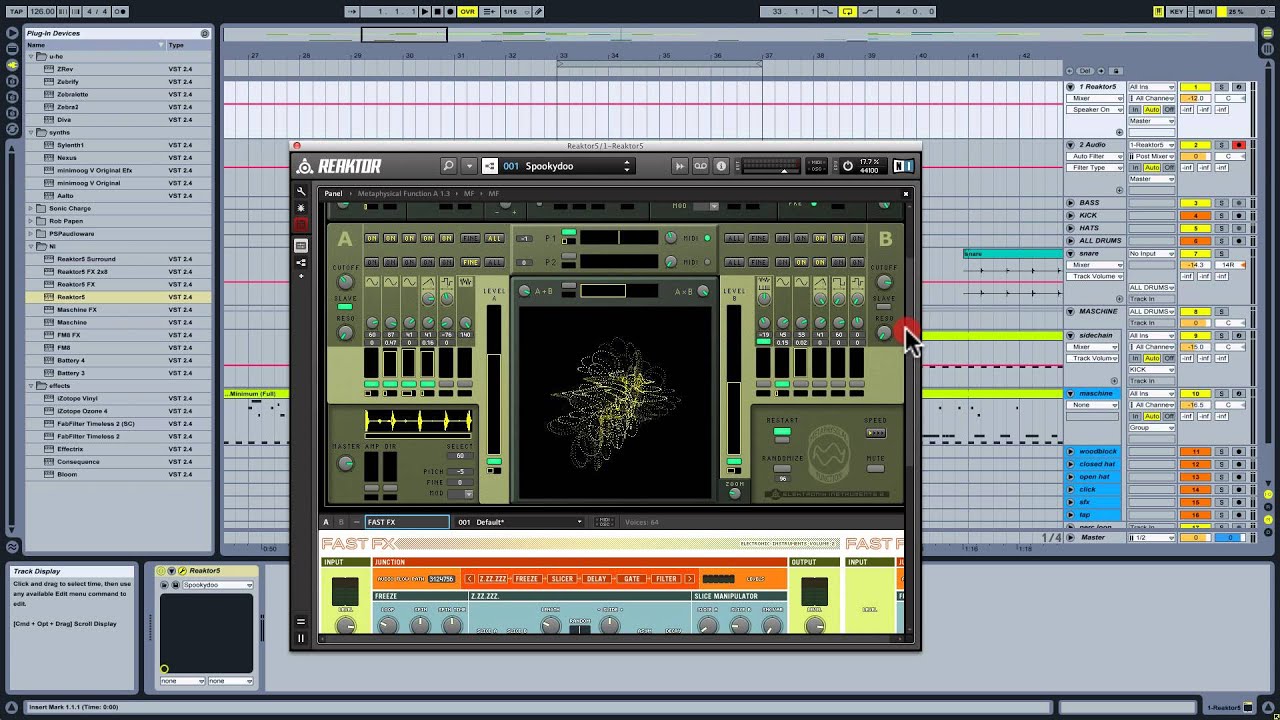Toggle the yellow loop switch in transport
This screenshot has width=1280, height=720.
(x=848, y=12)
